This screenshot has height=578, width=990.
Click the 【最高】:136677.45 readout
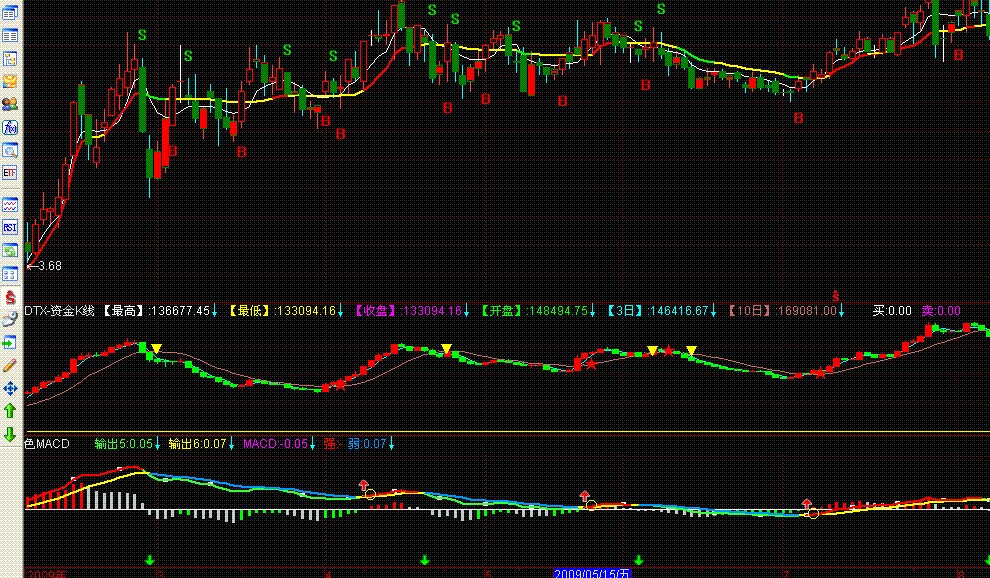tap(155, 310)
